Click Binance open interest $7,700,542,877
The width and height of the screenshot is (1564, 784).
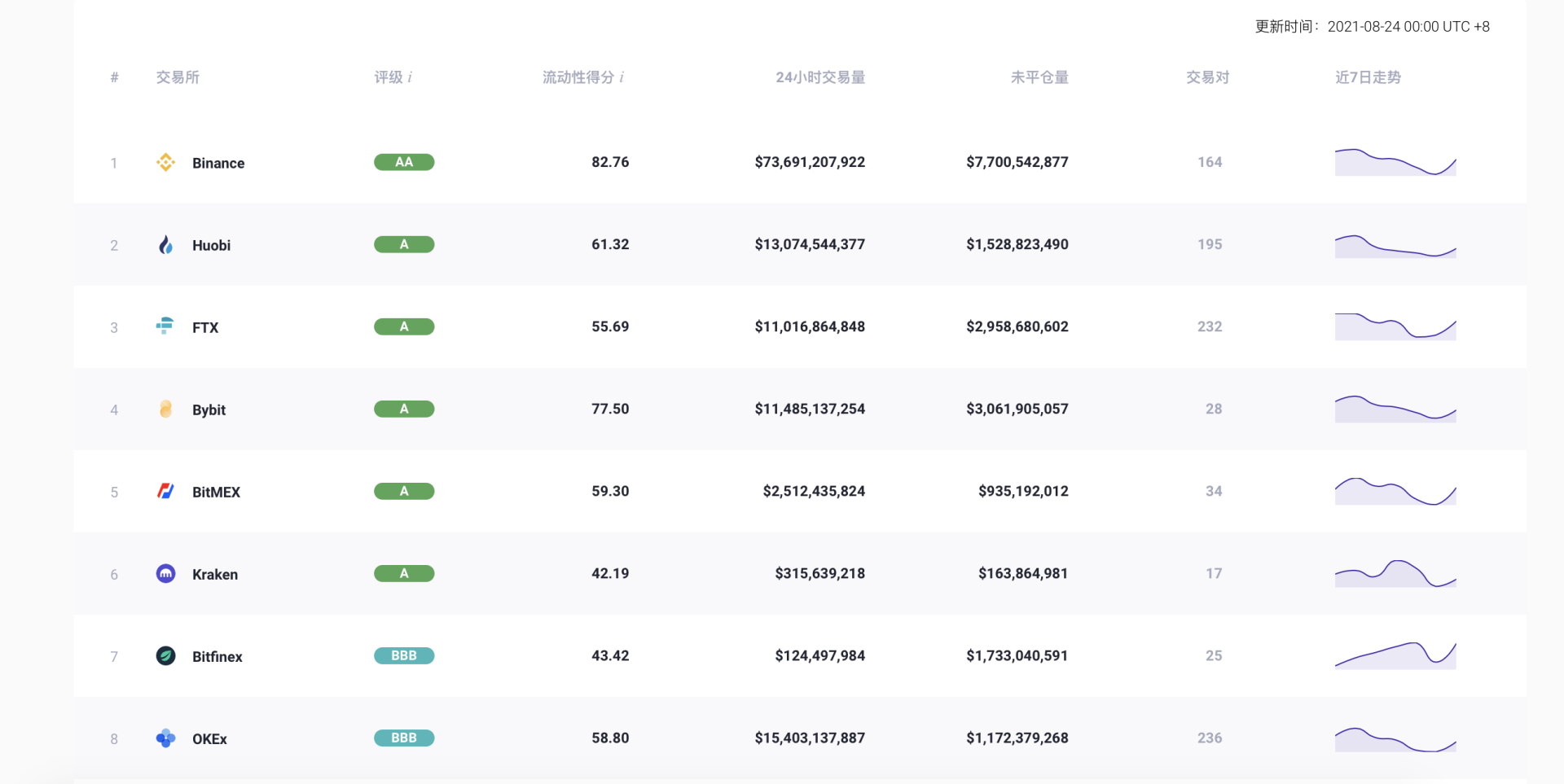tap(1017, 162)
